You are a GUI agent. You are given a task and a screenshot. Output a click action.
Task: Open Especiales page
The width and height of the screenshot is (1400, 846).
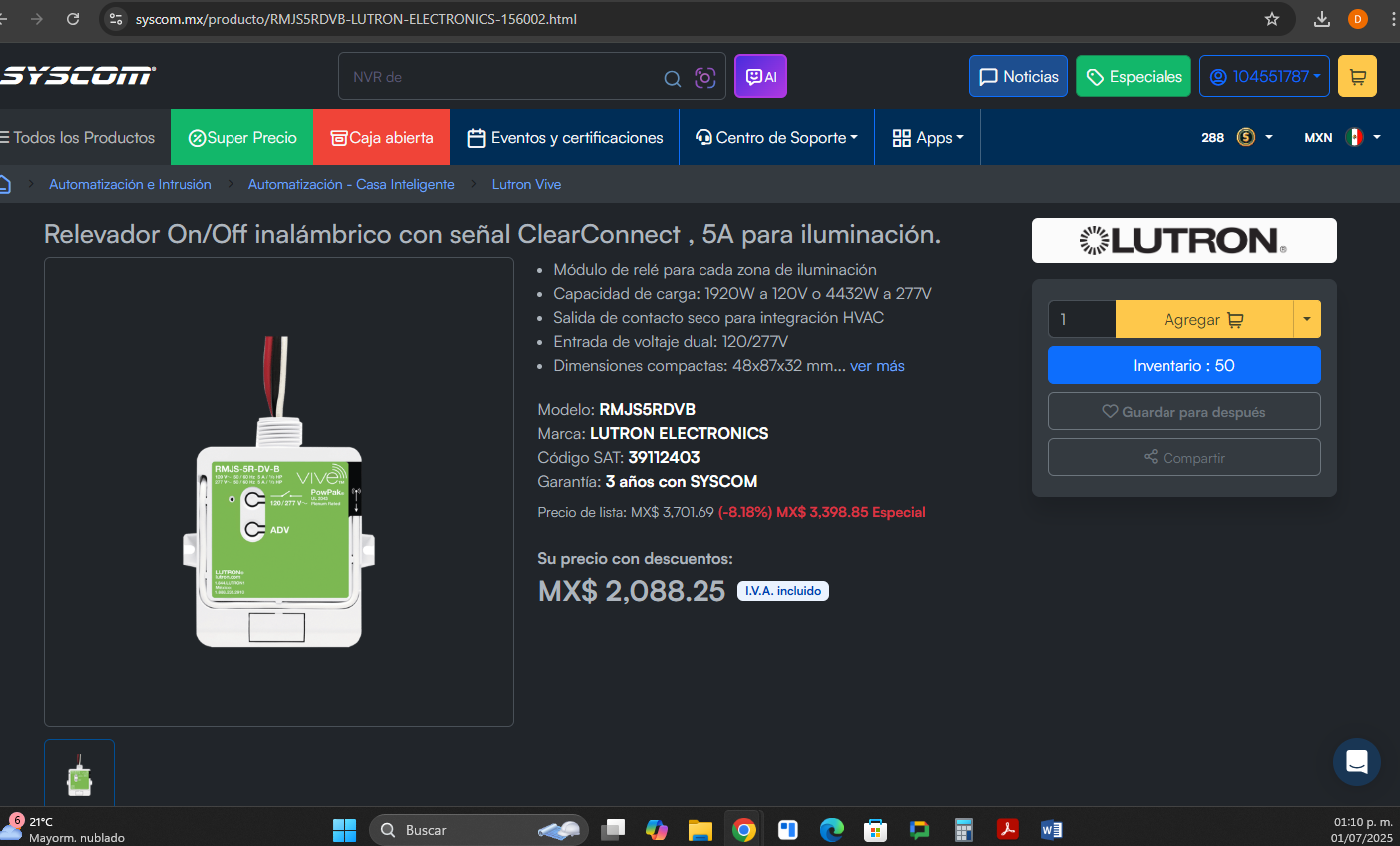click(1134, 76)
